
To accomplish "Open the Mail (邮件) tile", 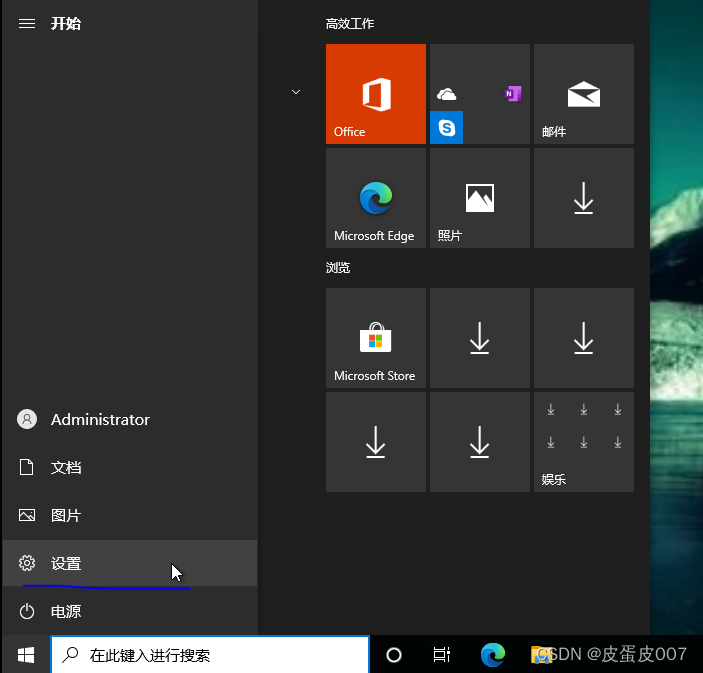I will pyautogui.click(x=584, y=94).
